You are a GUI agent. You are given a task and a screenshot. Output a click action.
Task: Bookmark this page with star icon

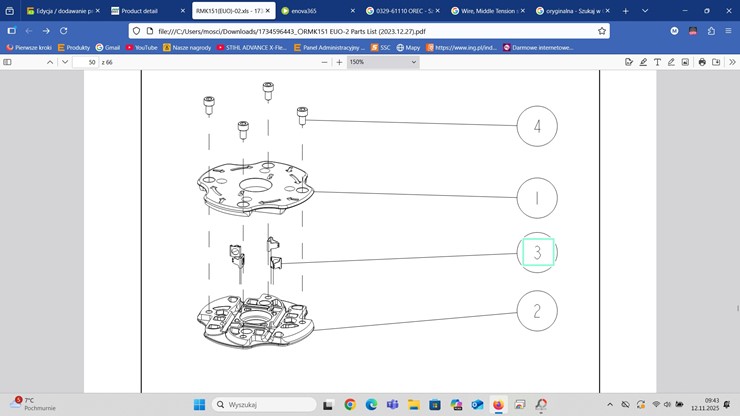click(x=602, y=31)
